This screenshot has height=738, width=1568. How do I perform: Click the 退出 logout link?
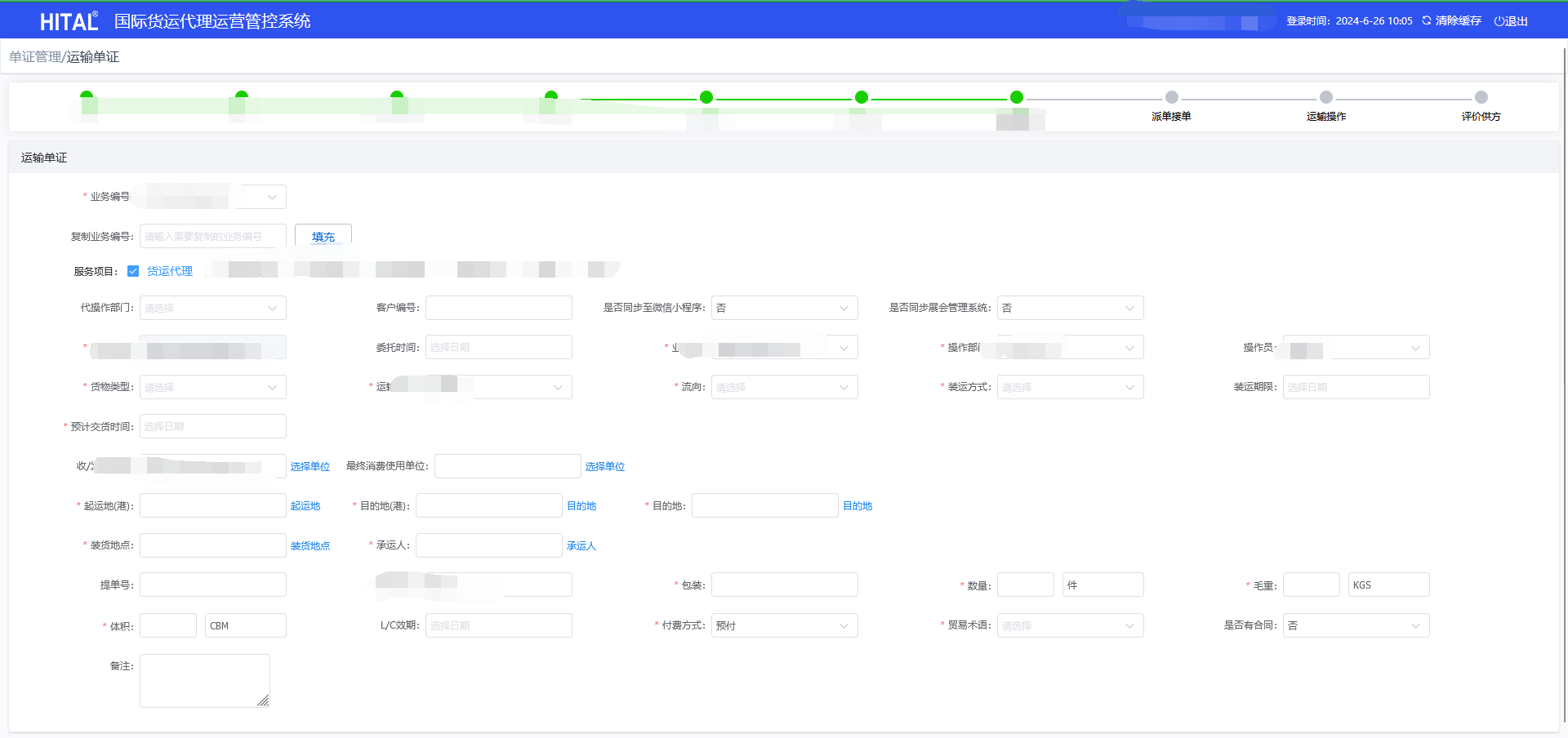tap(1517, 21)
